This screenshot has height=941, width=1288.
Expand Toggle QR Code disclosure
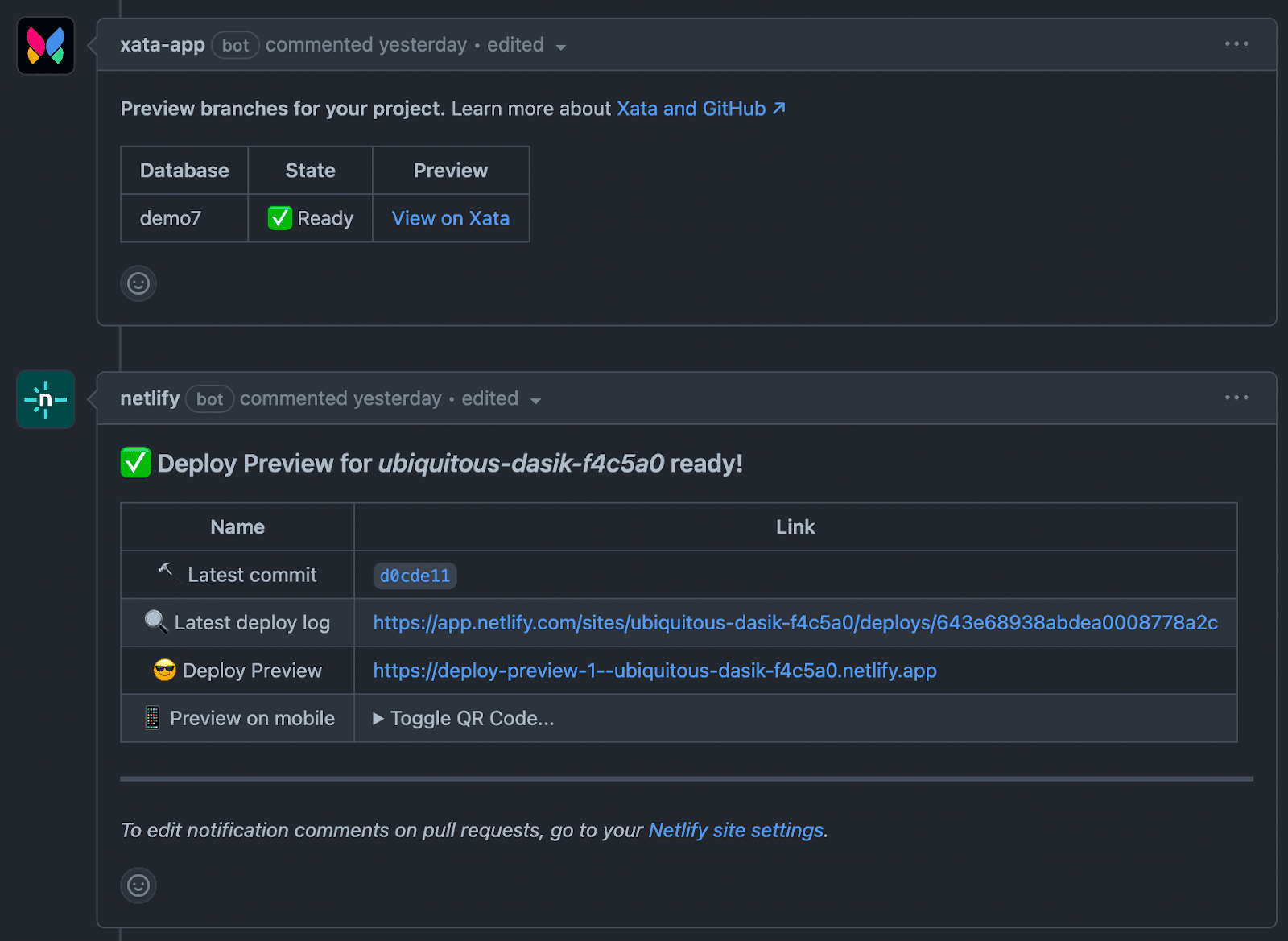tap(464, 718)
